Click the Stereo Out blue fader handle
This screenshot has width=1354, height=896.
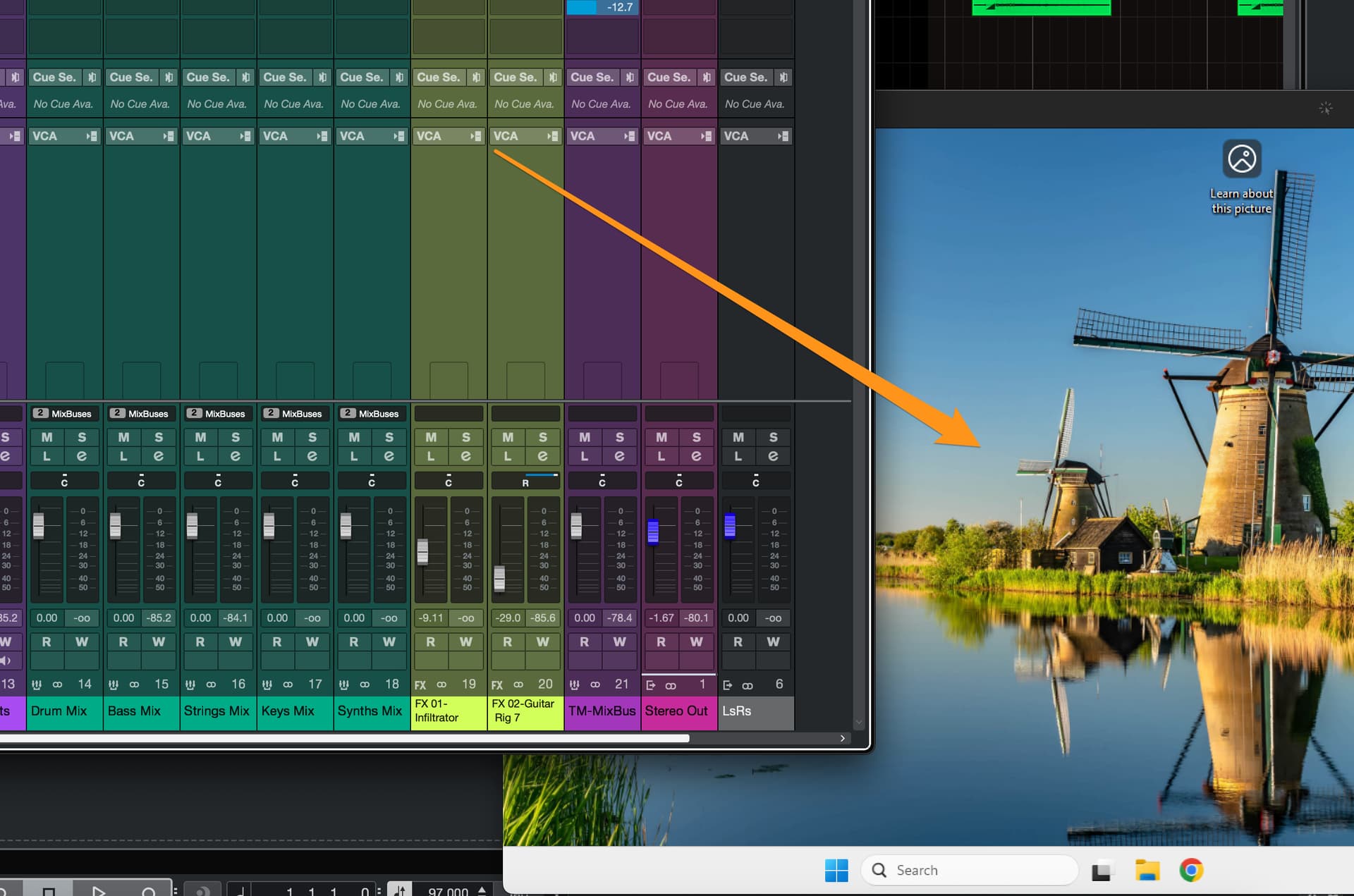tap(653, 531)
